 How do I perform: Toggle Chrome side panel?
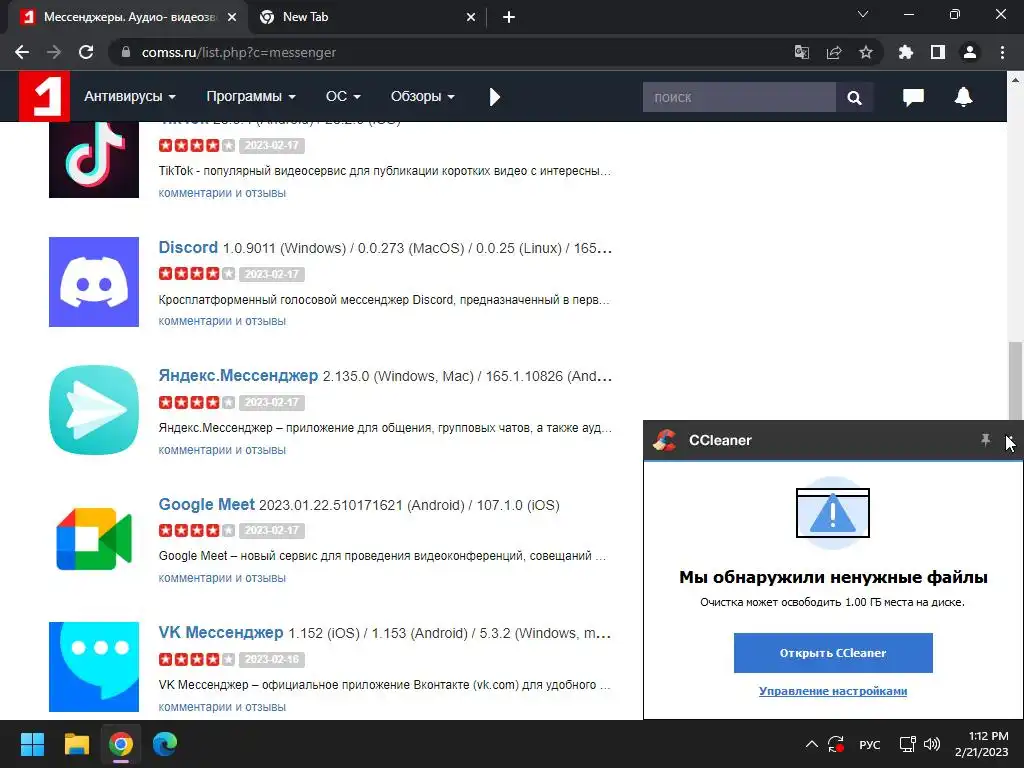tap(938, 52)
